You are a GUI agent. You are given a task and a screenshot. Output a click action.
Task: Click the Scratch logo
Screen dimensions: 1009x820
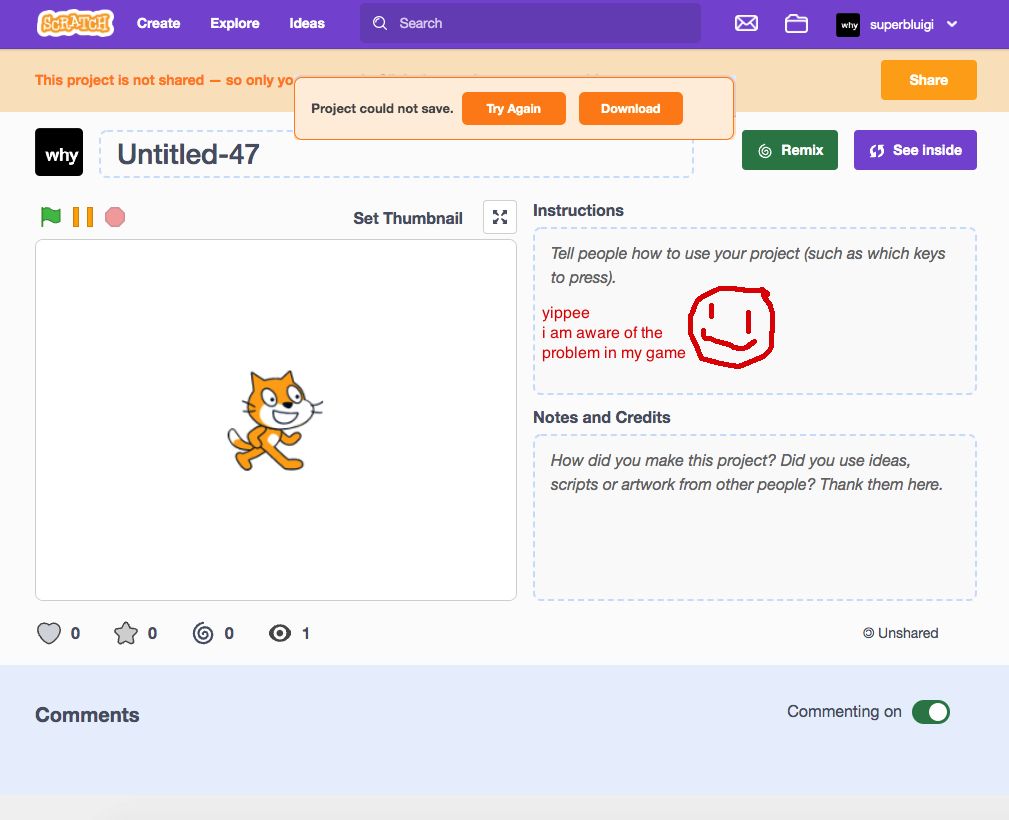coord(75,23)
